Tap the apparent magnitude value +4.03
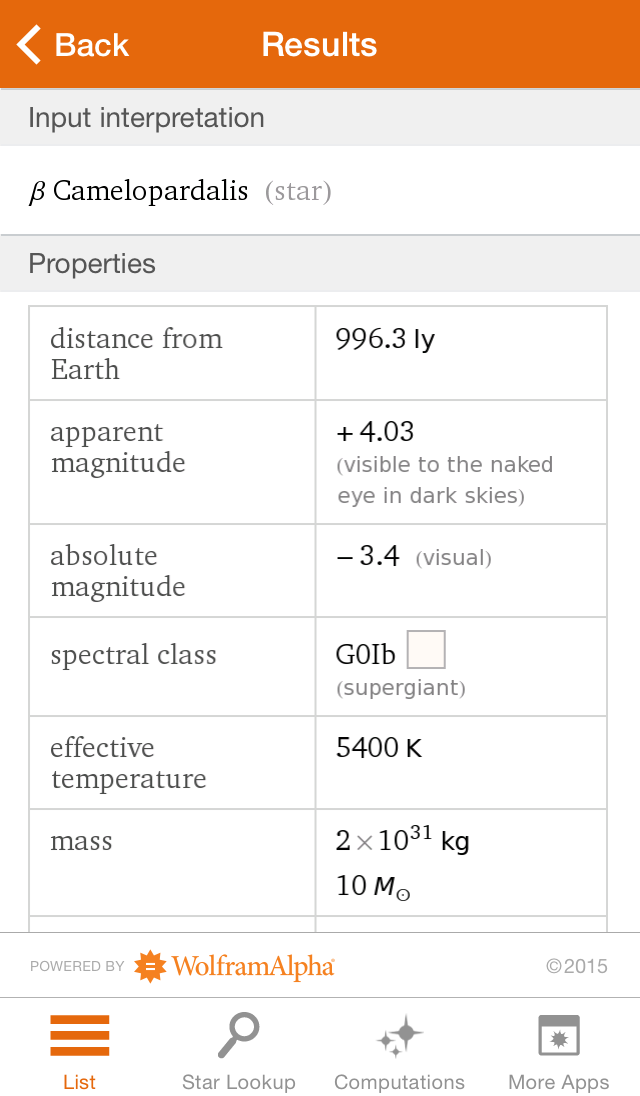The height and width of the screenshot is (1096, 640). [x=376, y=432]
